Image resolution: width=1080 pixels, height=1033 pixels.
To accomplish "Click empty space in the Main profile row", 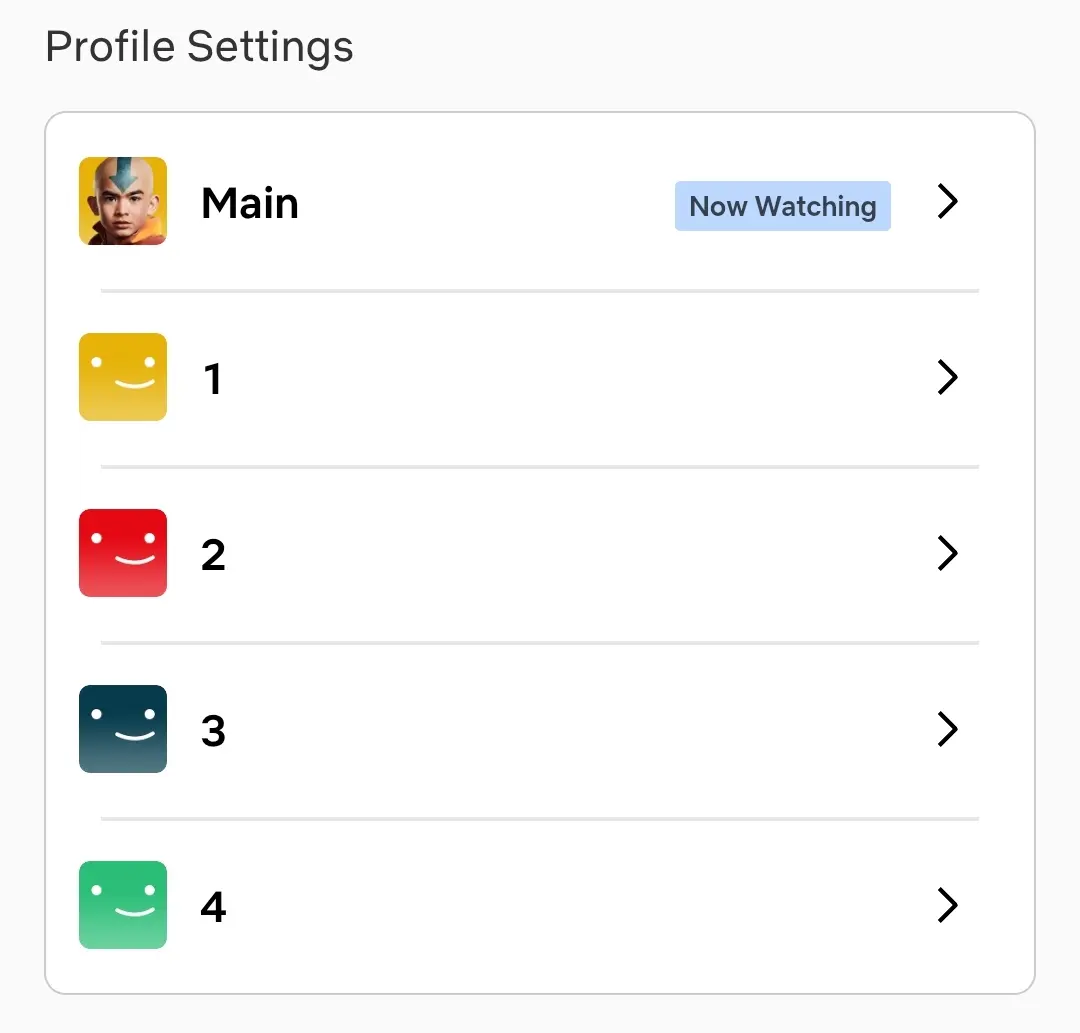I will (482, 202).
